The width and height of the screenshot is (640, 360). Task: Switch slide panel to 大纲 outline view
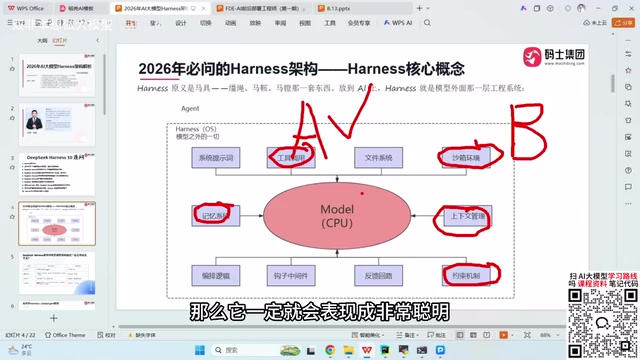pos(42,40)
